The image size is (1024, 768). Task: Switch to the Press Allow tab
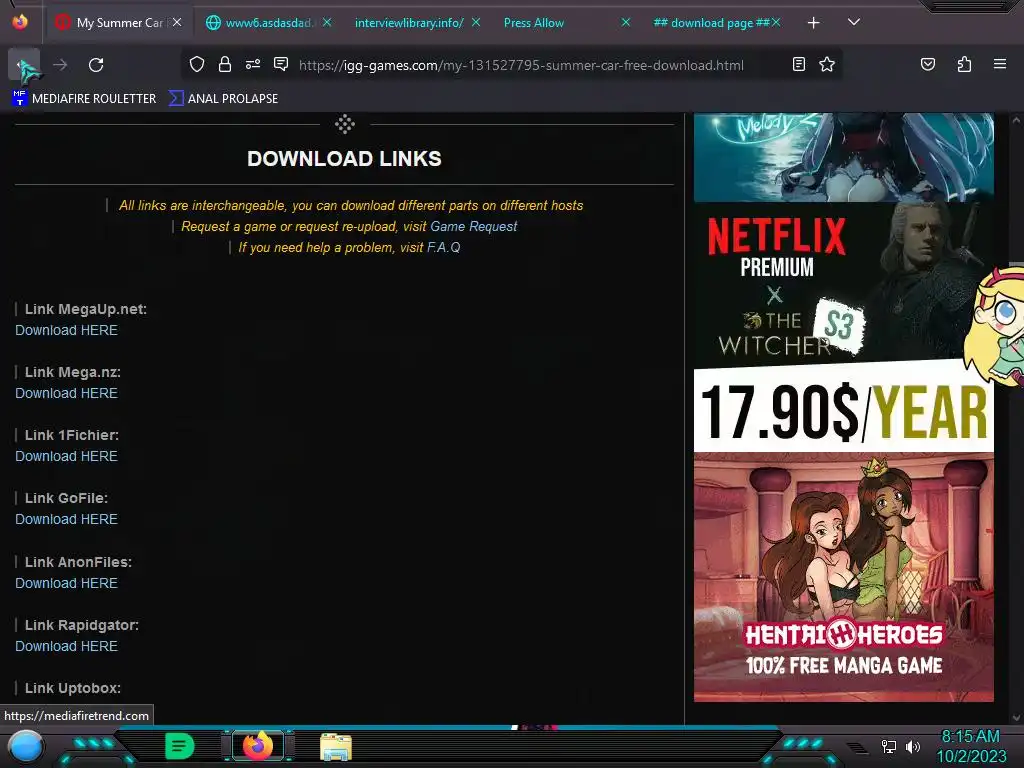(x=534, y=23)
